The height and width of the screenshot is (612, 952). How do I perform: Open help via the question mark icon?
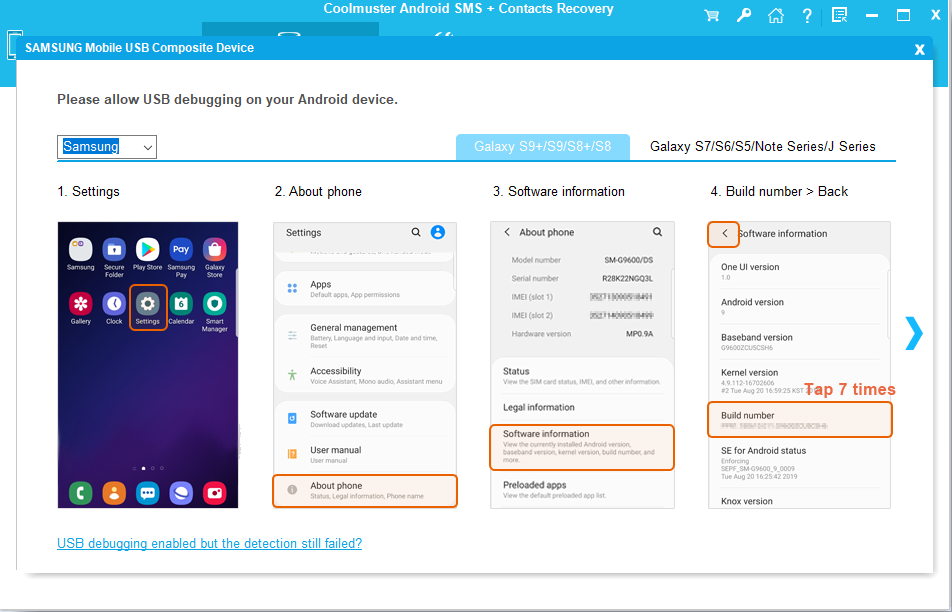807,16
